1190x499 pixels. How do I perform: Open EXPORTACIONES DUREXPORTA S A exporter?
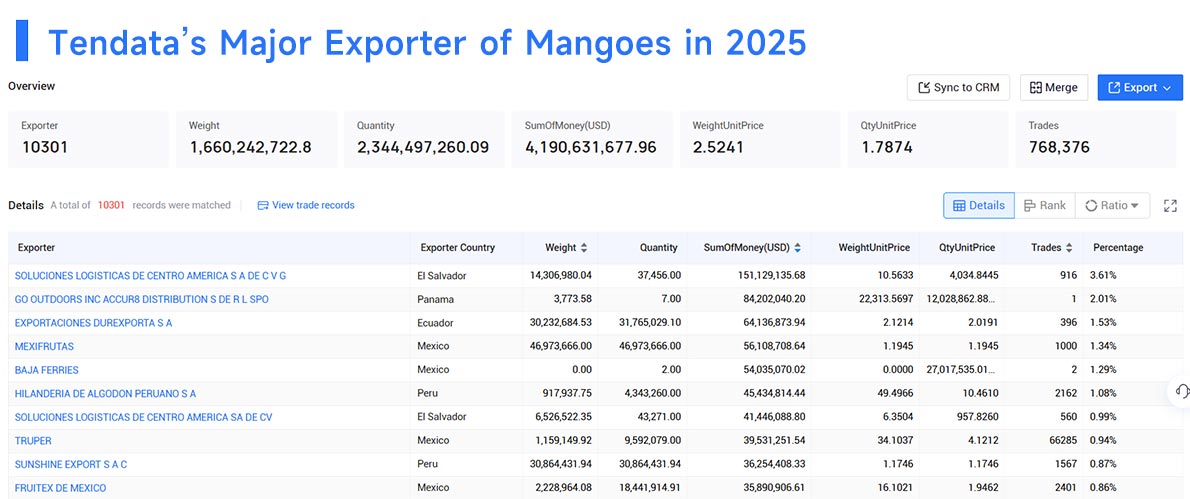(93, 322)
